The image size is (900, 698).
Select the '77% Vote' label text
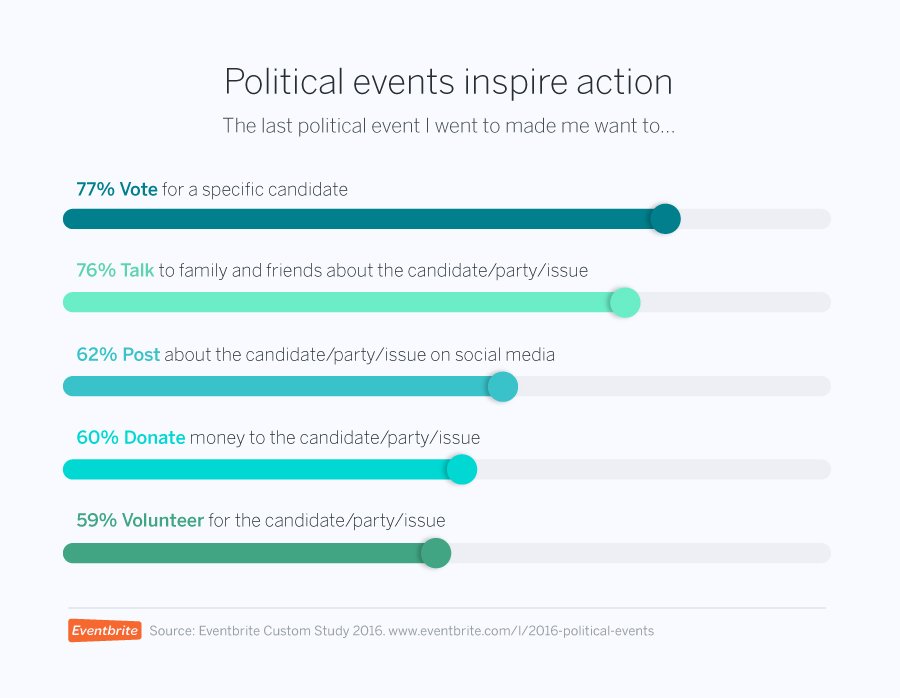[x=117, y=189]
